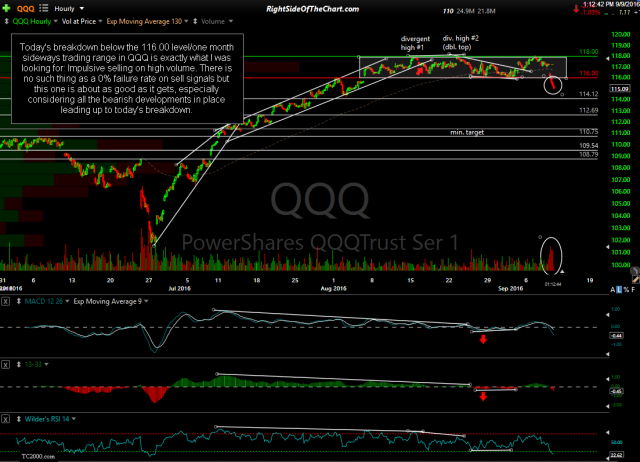Click the Sep 2016 date axis label
Screen dimensions: 640x462
click(510, 288)
